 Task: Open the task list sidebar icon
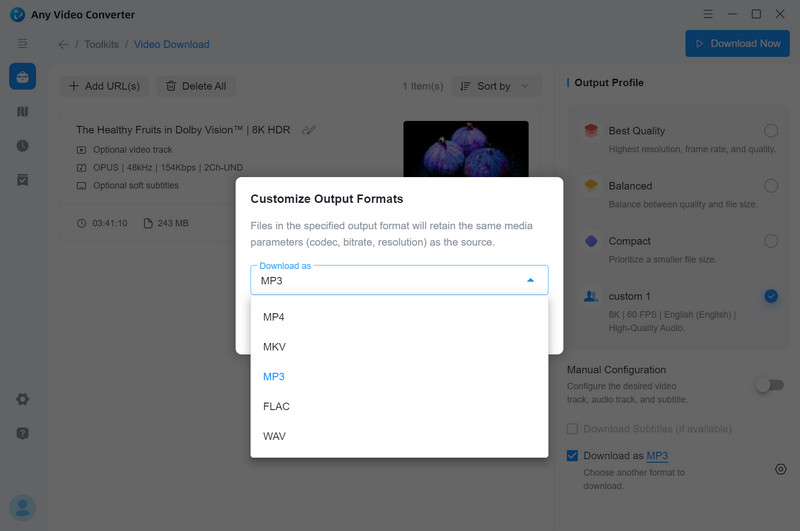click(22, 180)
